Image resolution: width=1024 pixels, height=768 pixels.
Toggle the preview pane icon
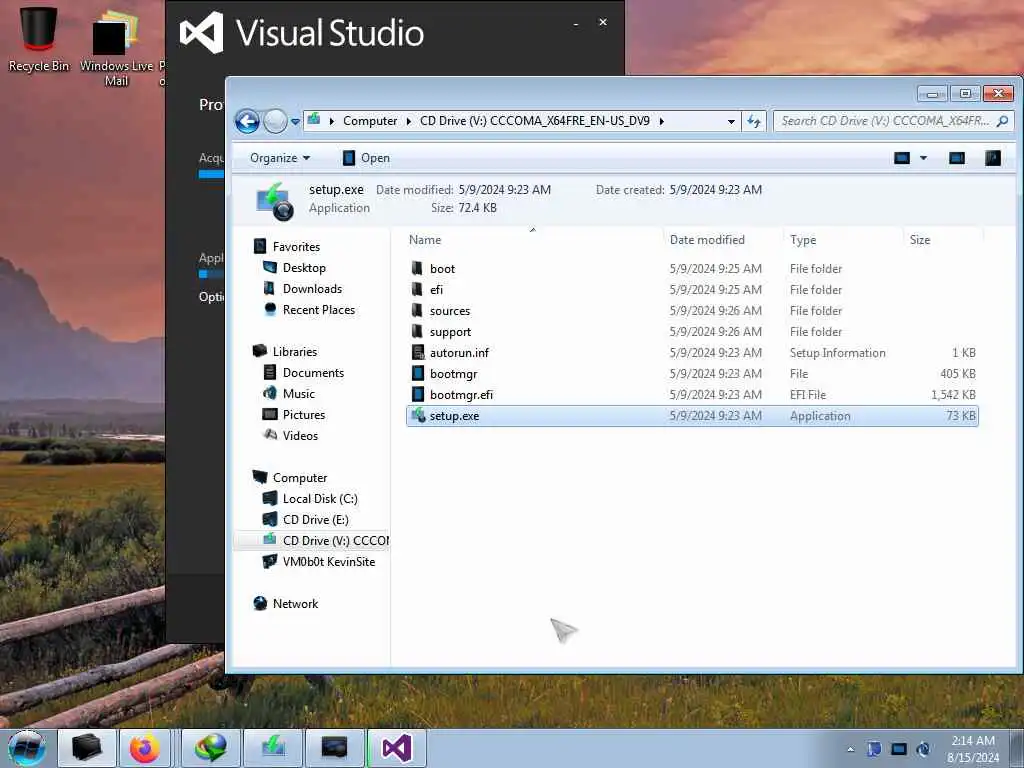957,158
